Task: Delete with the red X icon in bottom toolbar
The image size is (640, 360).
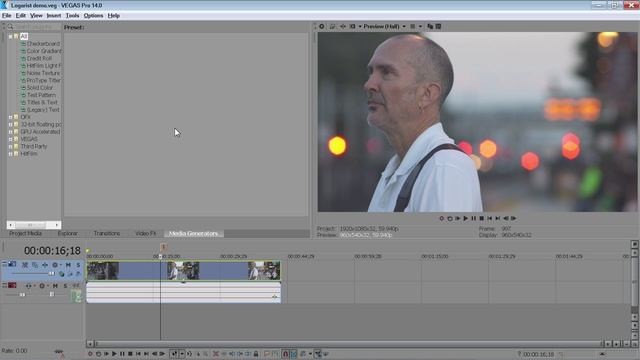Action: (216, 354)
